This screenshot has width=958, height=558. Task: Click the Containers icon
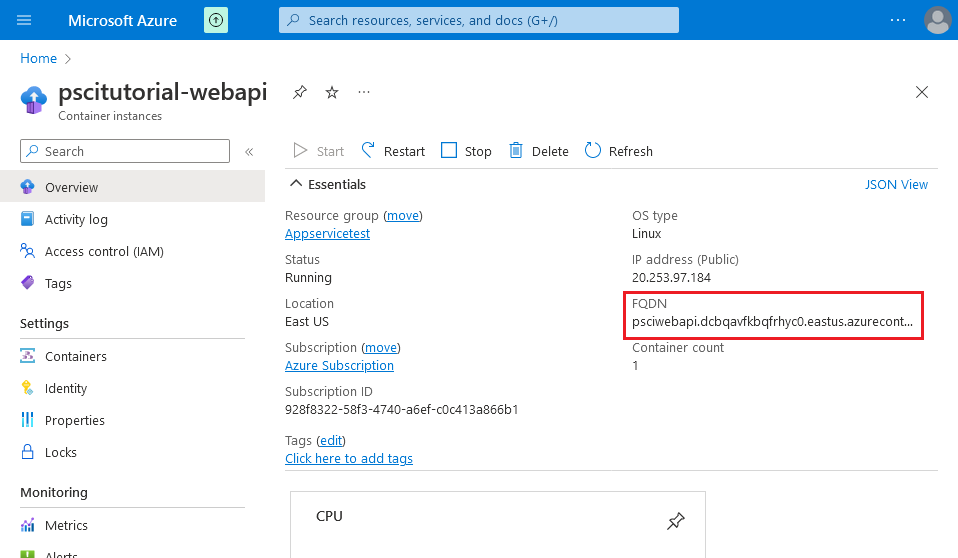pyautogui.click(x=27, y=356)
